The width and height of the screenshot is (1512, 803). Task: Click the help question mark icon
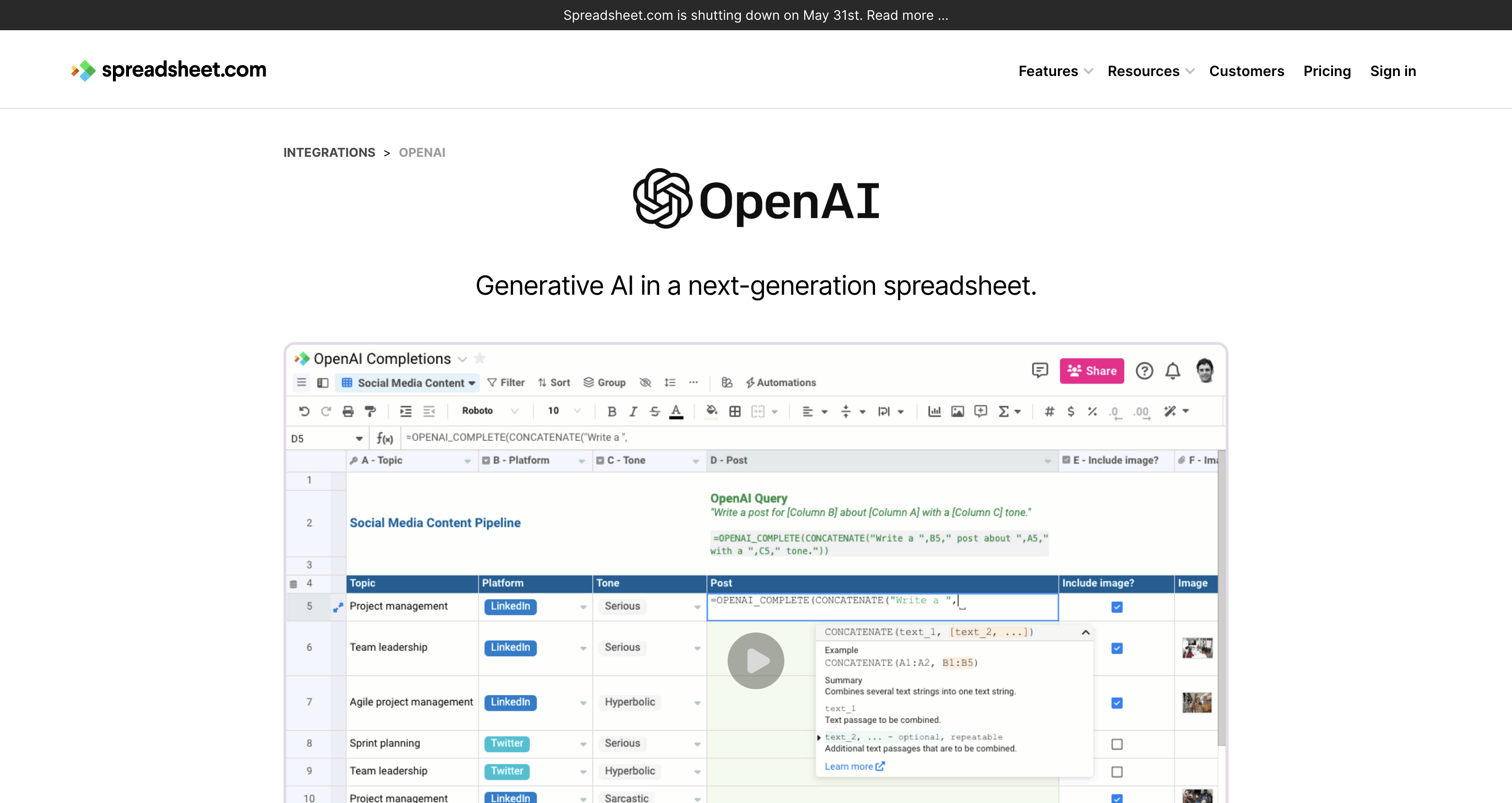click(x=1144, y=371)
